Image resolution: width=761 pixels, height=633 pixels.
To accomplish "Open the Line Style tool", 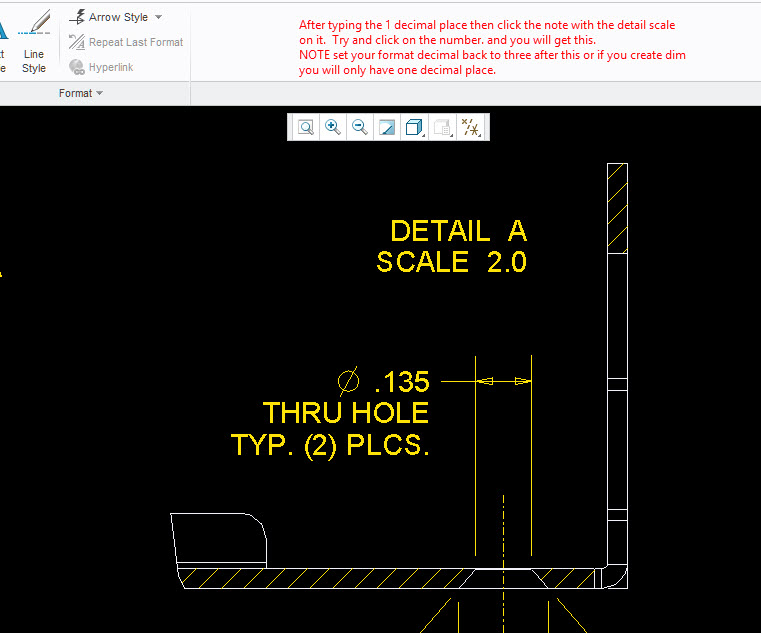I will [x=34, y=42].
